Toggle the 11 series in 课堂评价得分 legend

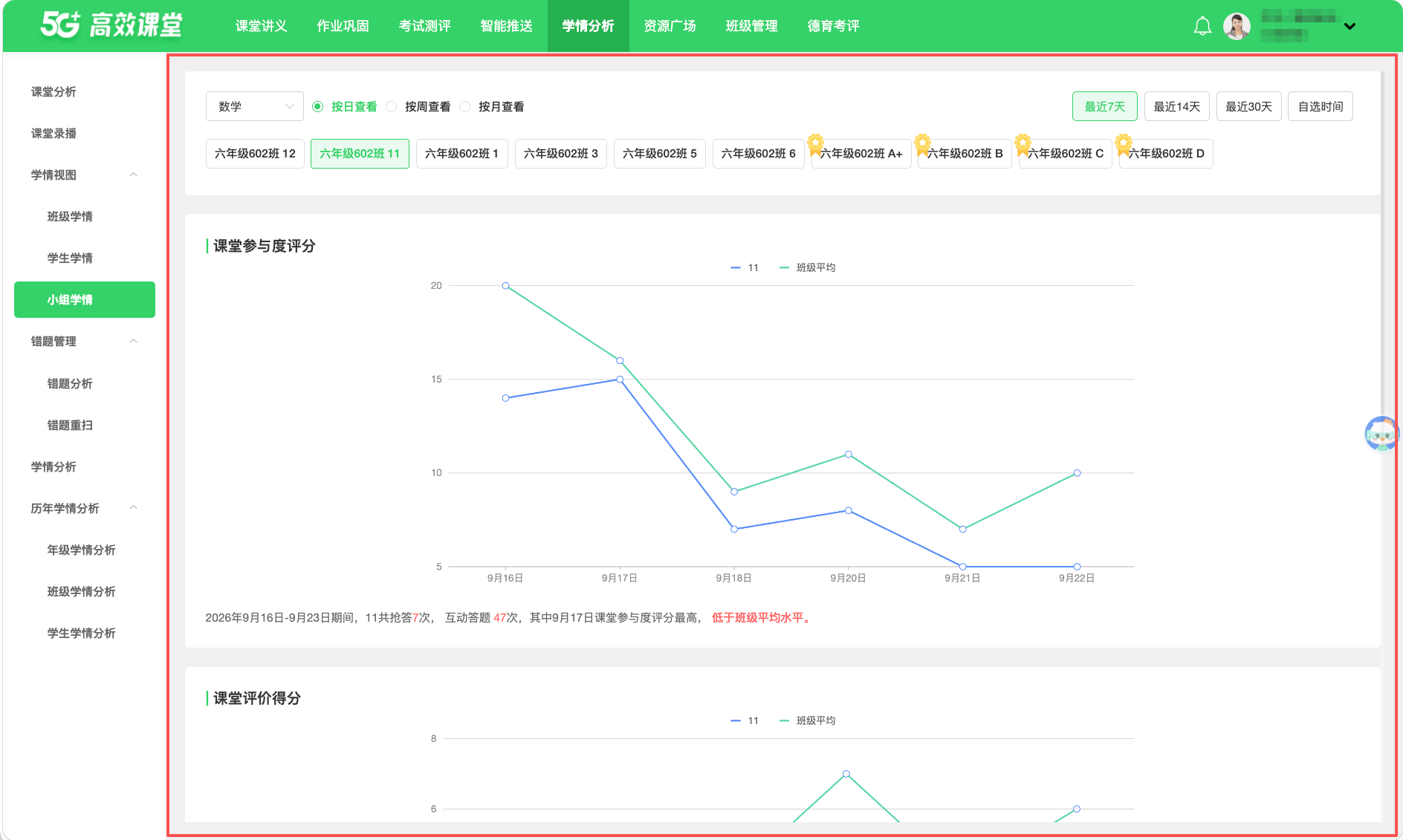[x=745, y=720]
